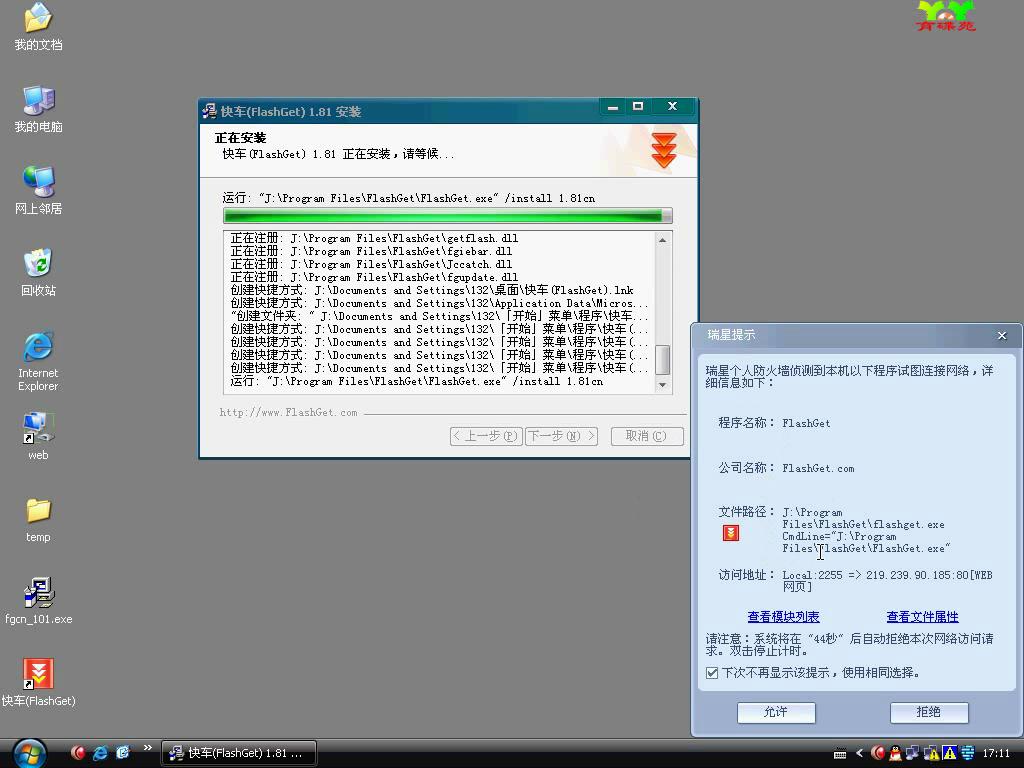Select log line creating 桌面\快车(FlashGet).lnk shortcut
The width and height of the screenshot is (1024, 768).
pos(432,291)
